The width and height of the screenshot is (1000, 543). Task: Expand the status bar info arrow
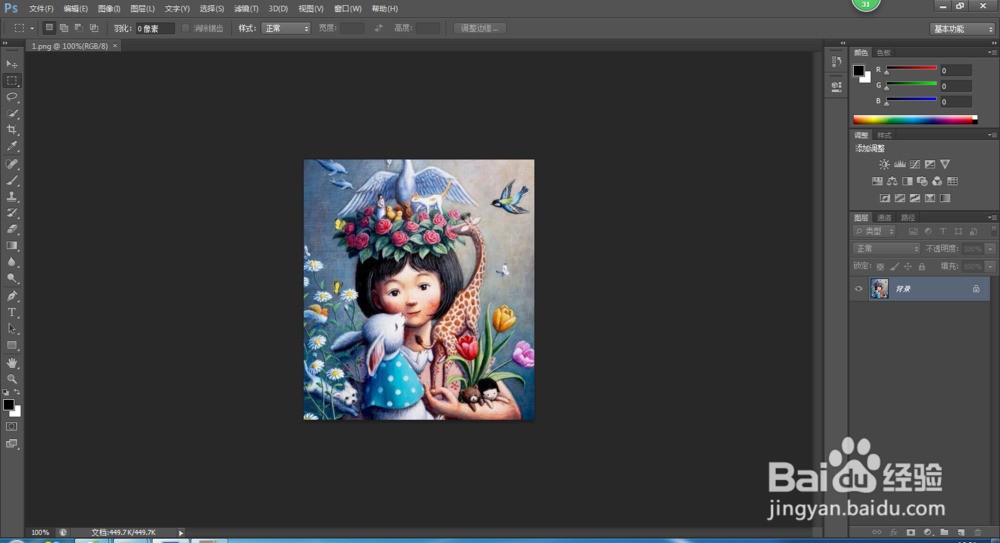point(180,532)
